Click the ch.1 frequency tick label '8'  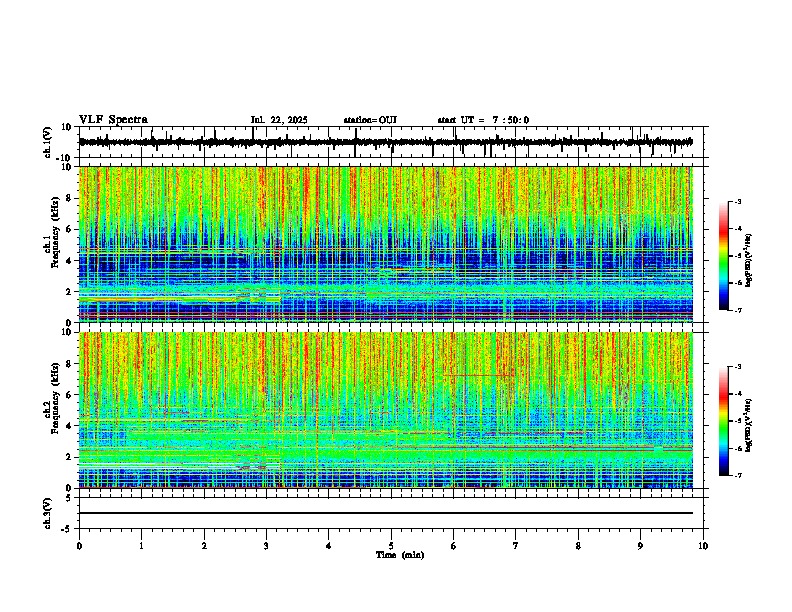69,198
